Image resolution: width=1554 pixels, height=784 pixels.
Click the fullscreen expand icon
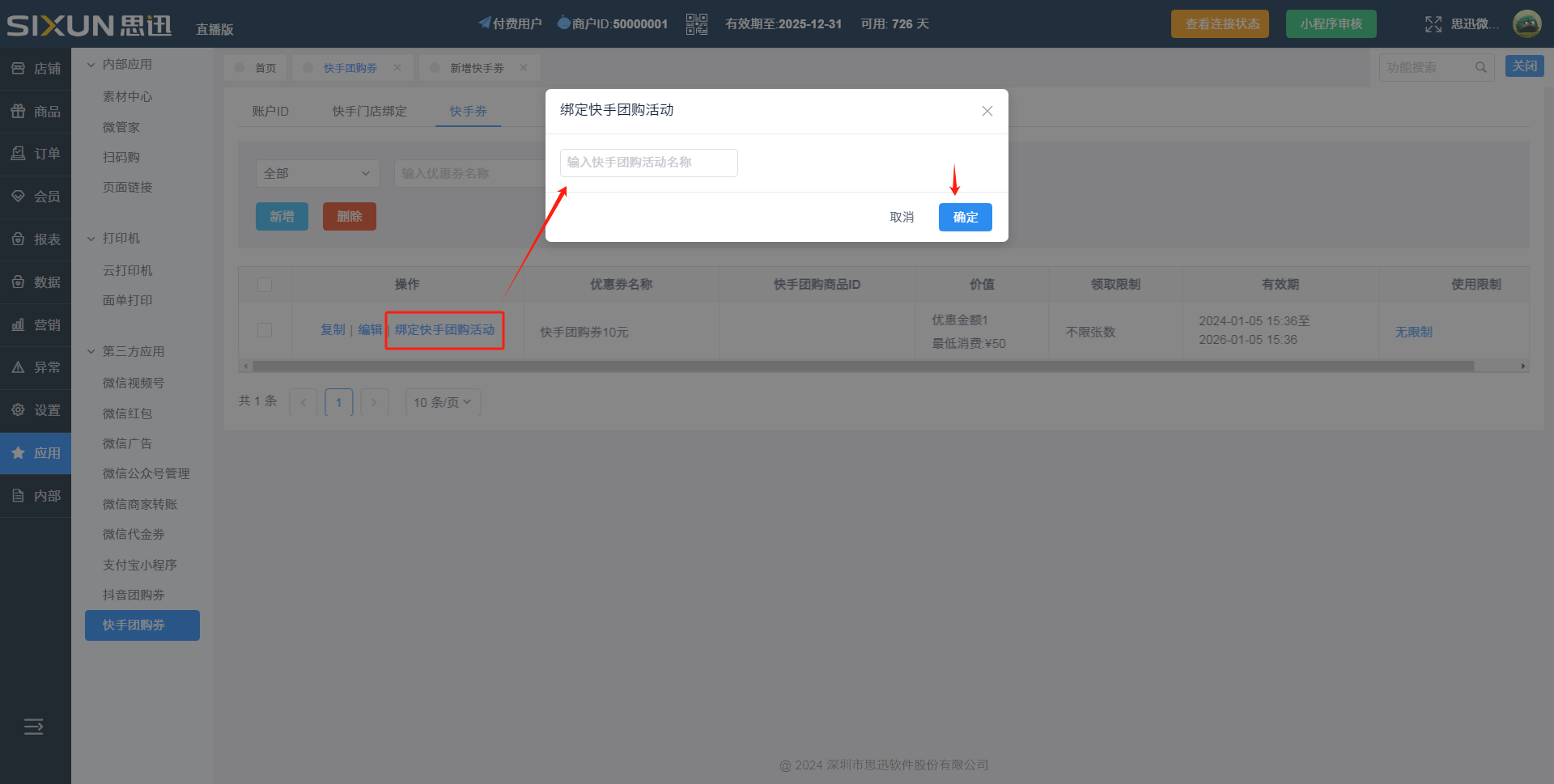click(x=1433, y=24)
